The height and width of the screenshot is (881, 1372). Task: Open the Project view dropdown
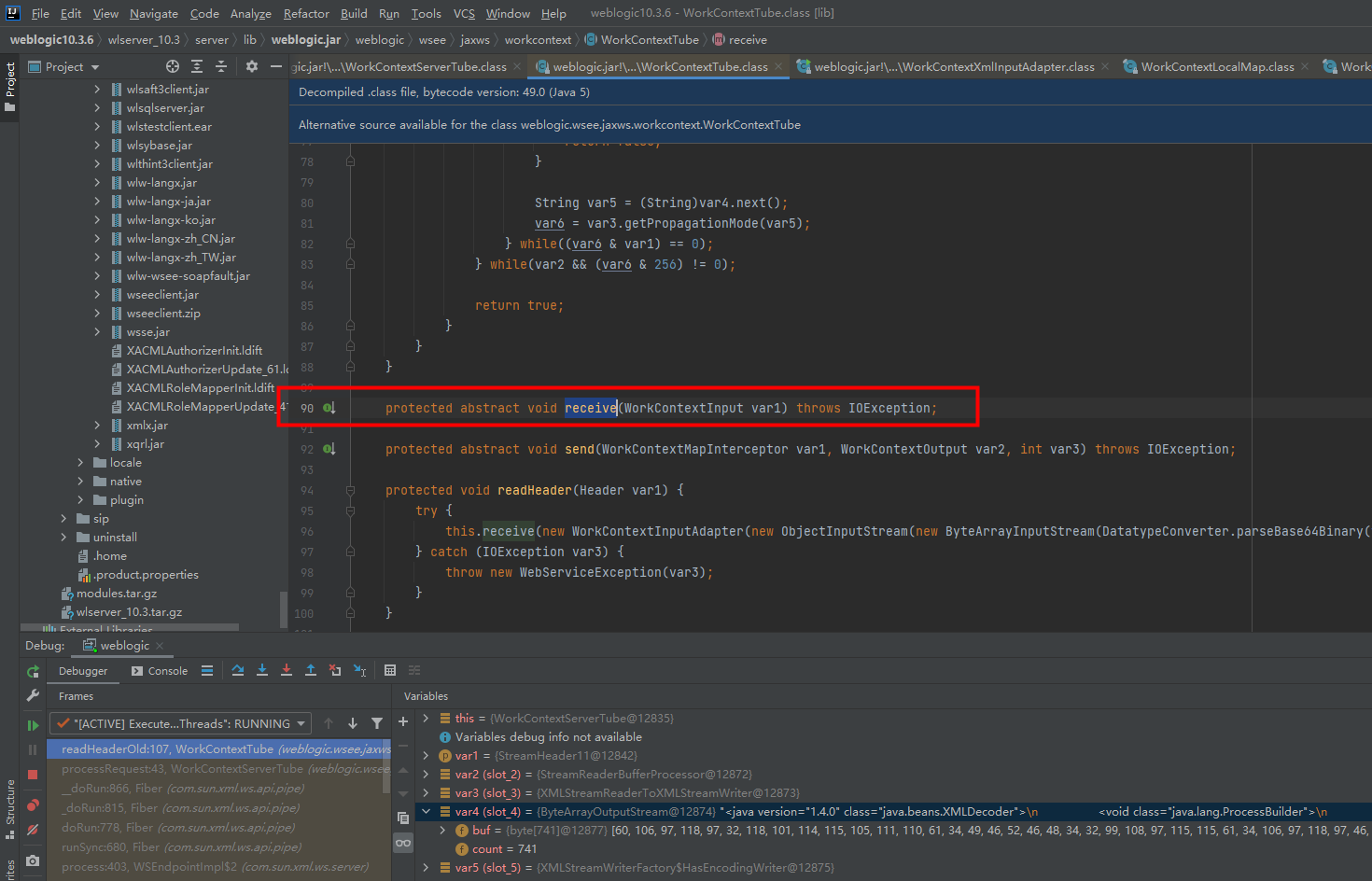[63, 66]
